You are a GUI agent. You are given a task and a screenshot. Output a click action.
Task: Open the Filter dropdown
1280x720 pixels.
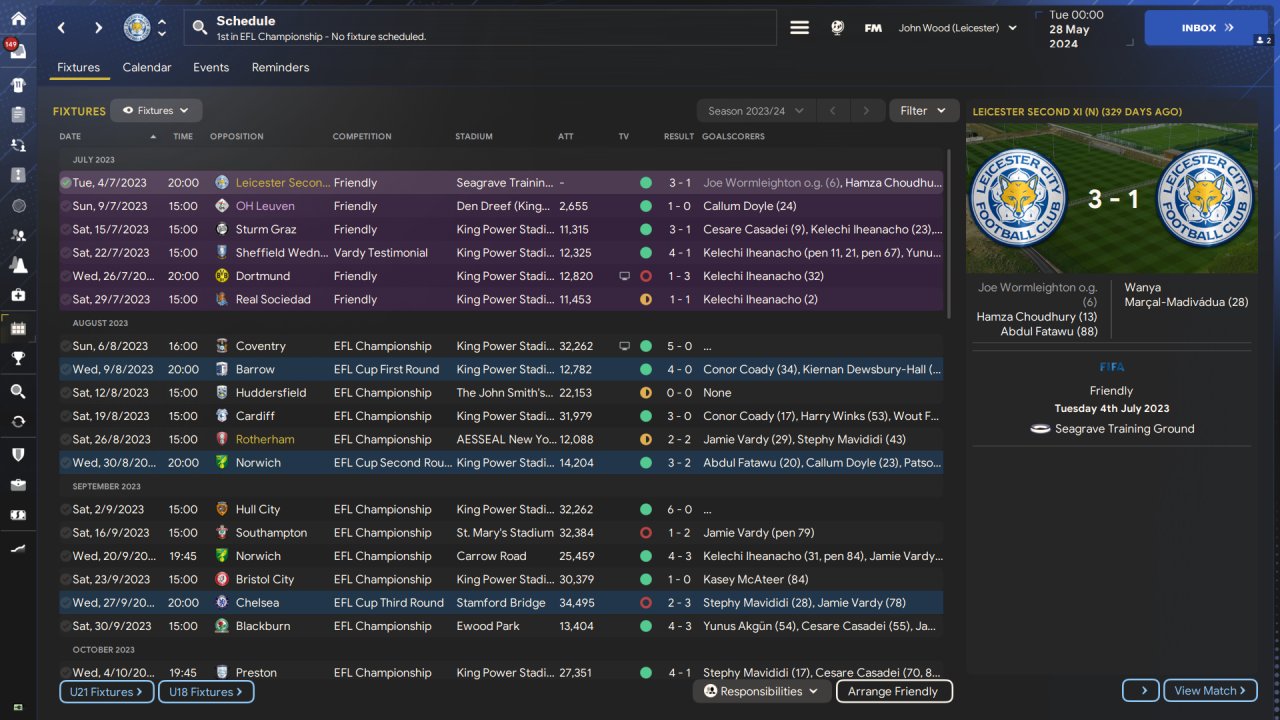[x=923, y=111]
